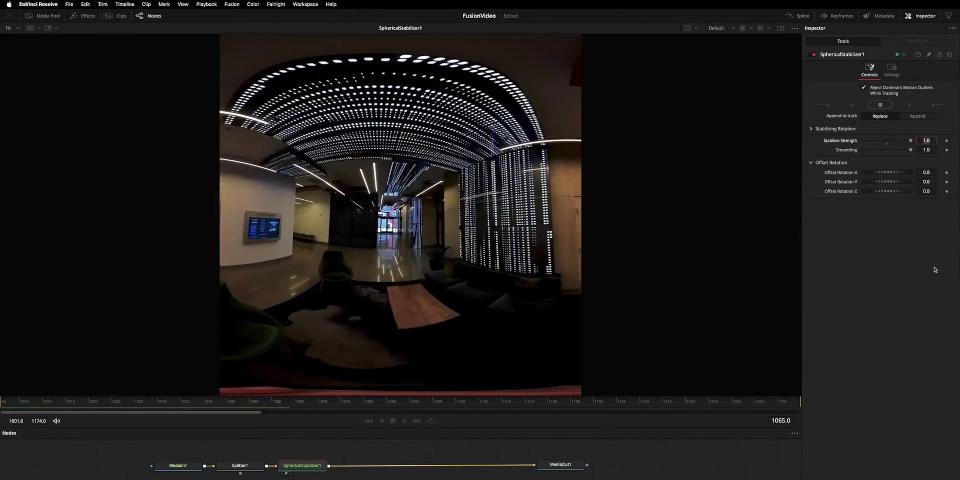Select Append for Append to track

917,116
